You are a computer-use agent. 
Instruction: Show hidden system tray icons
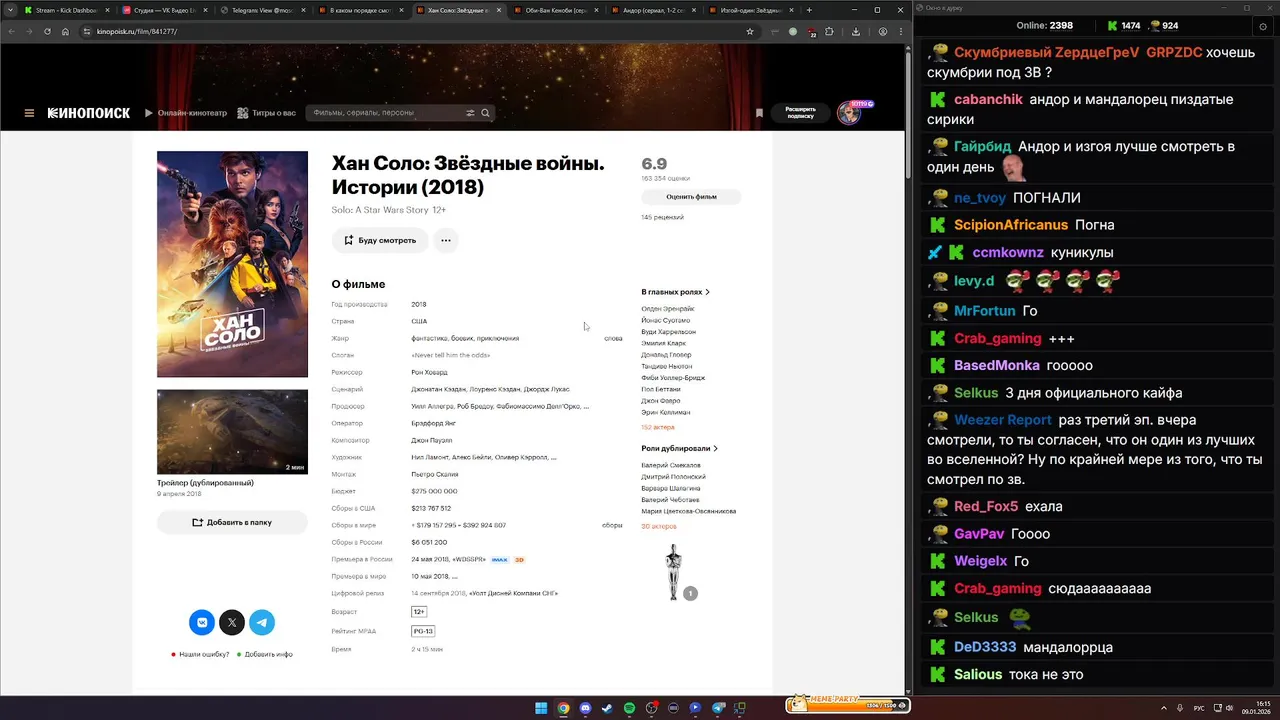click(x=1163, y=708)
